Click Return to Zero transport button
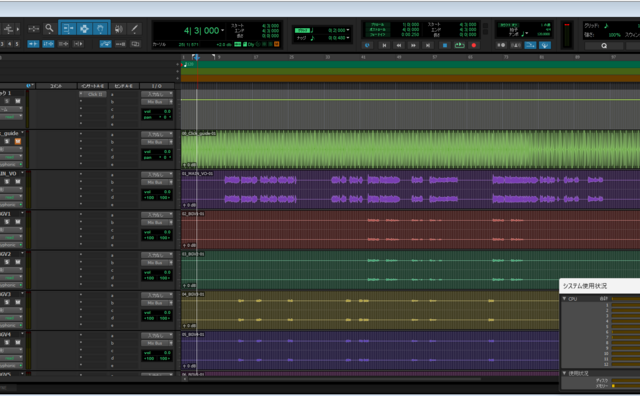The height and width of the screenshot is (396, 640). point(384,45)
